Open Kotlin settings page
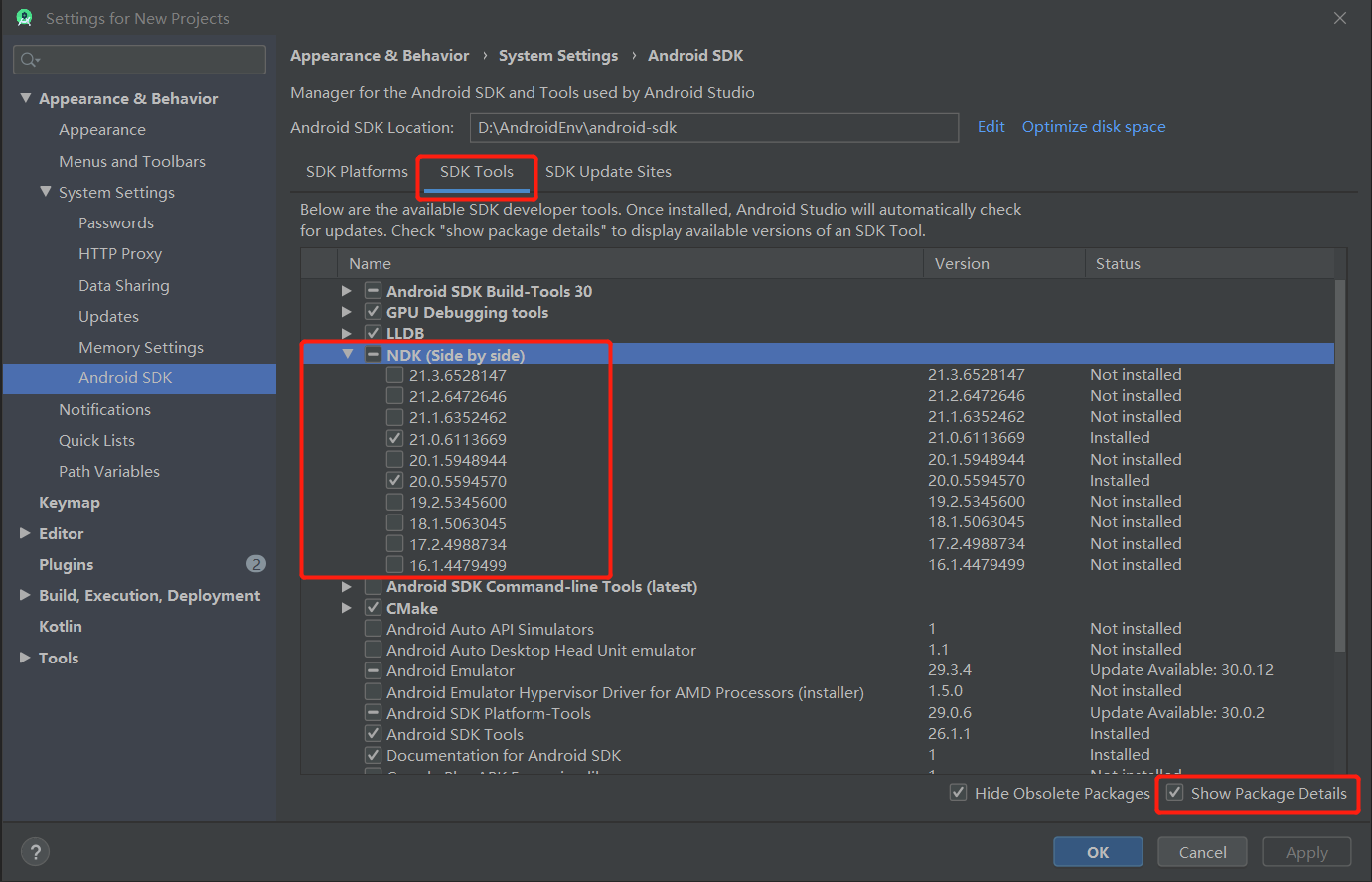 61,627
